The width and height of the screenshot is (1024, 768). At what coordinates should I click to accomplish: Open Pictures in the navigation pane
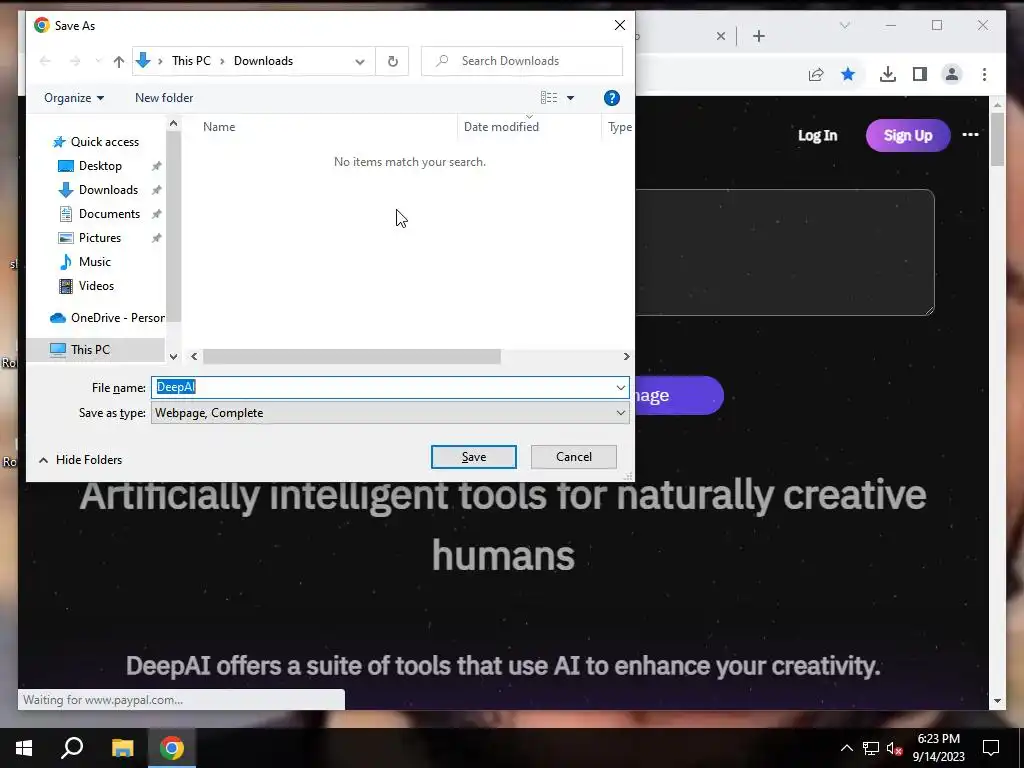(99, 238)
